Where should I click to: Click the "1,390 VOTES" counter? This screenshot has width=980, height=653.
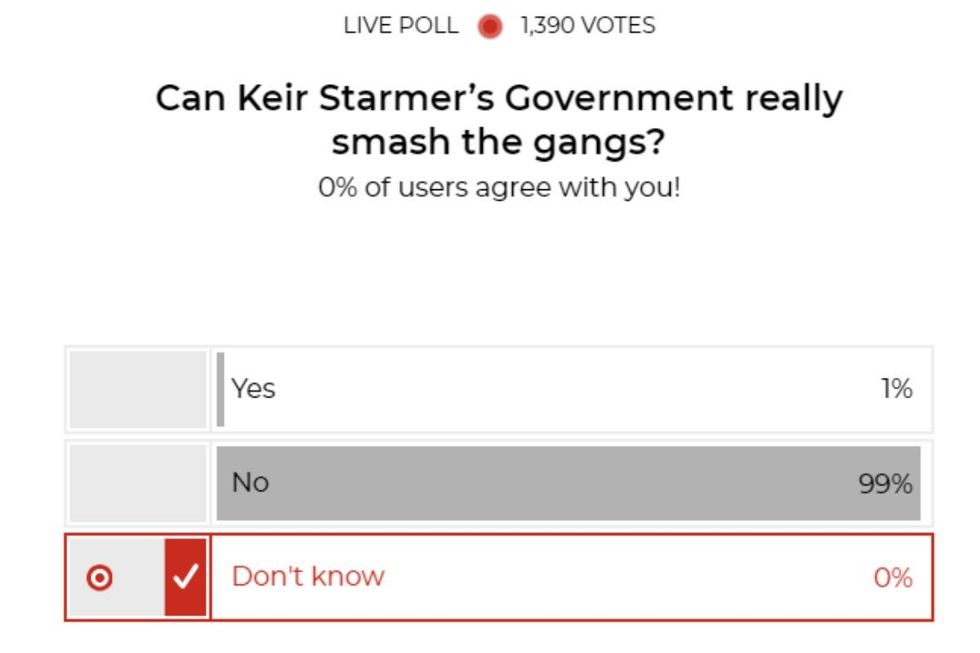click(587, 26)
